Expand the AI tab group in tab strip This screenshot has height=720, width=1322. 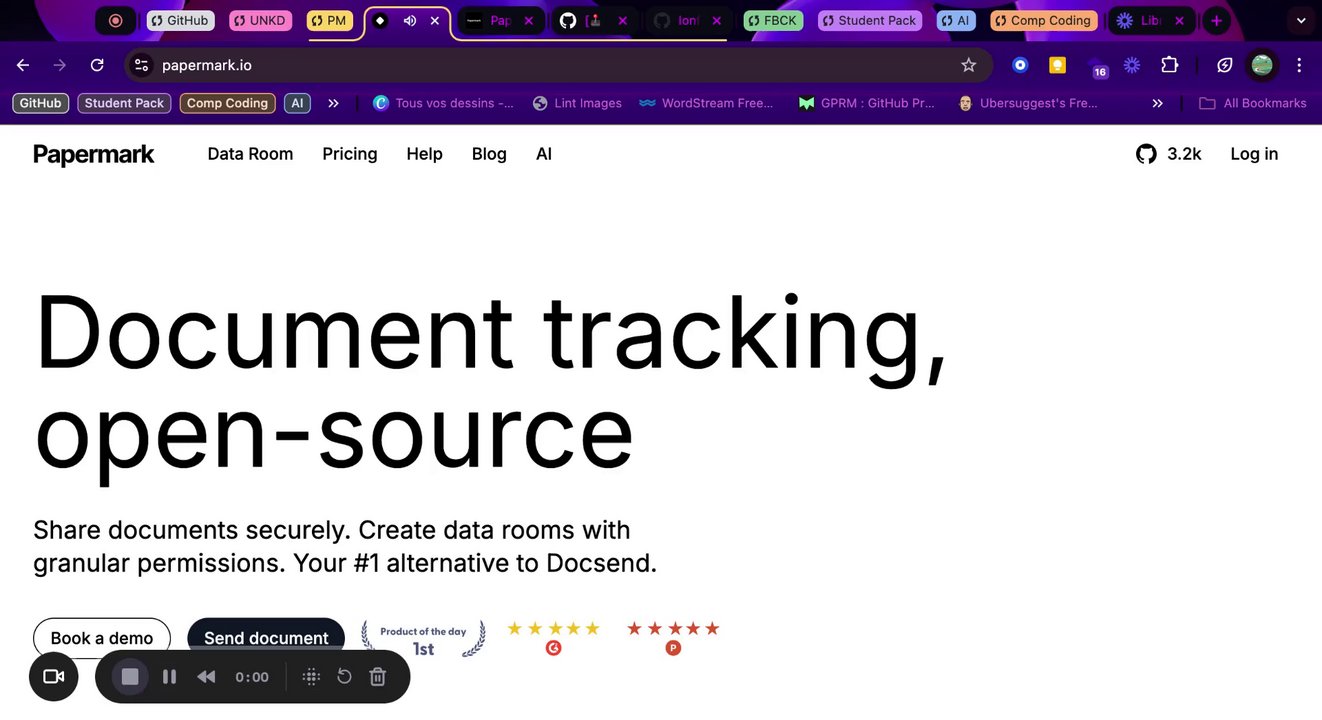(x=957, y=20)
